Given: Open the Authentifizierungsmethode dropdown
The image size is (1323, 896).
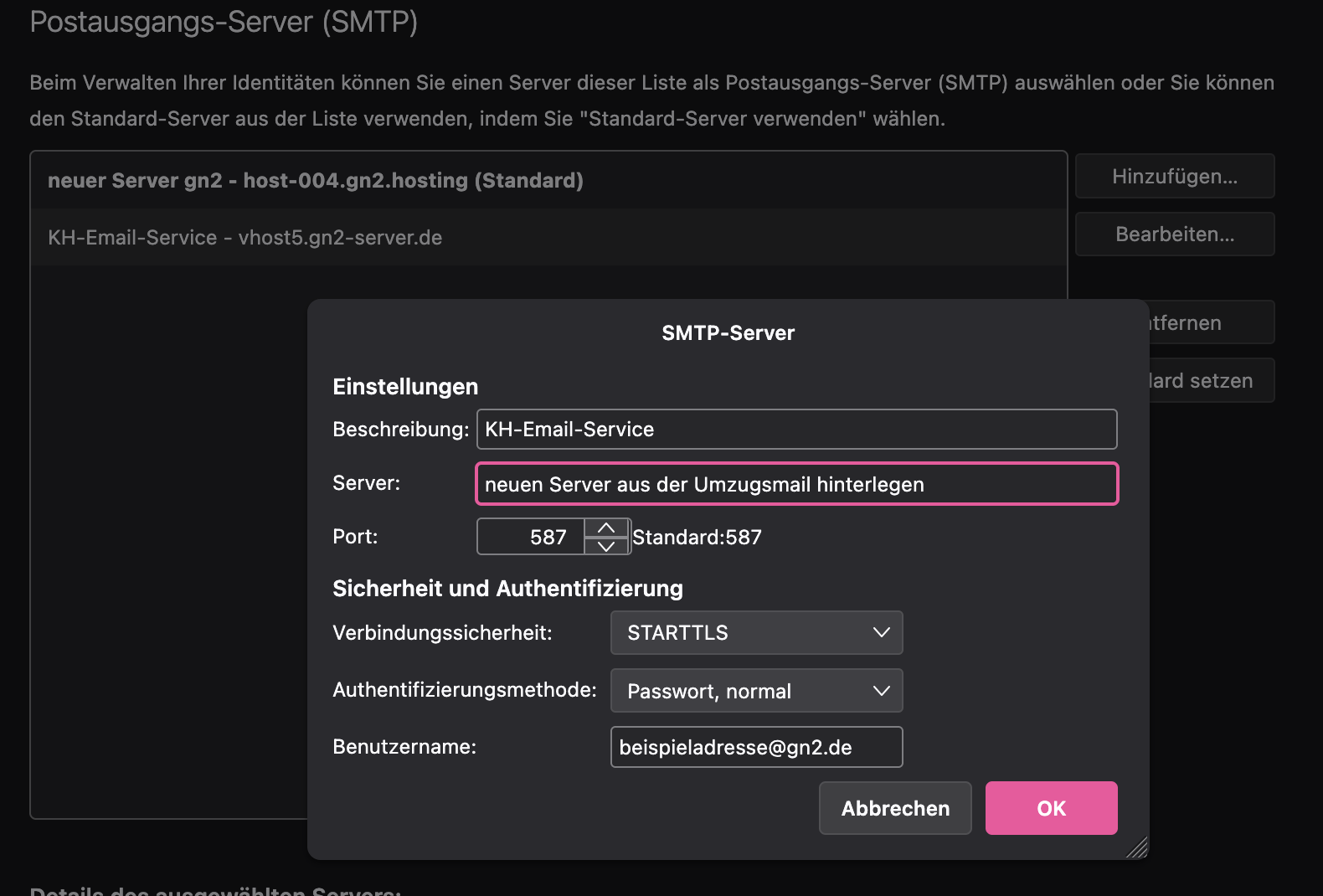Looking at the screenshot, I should [756, 691].
